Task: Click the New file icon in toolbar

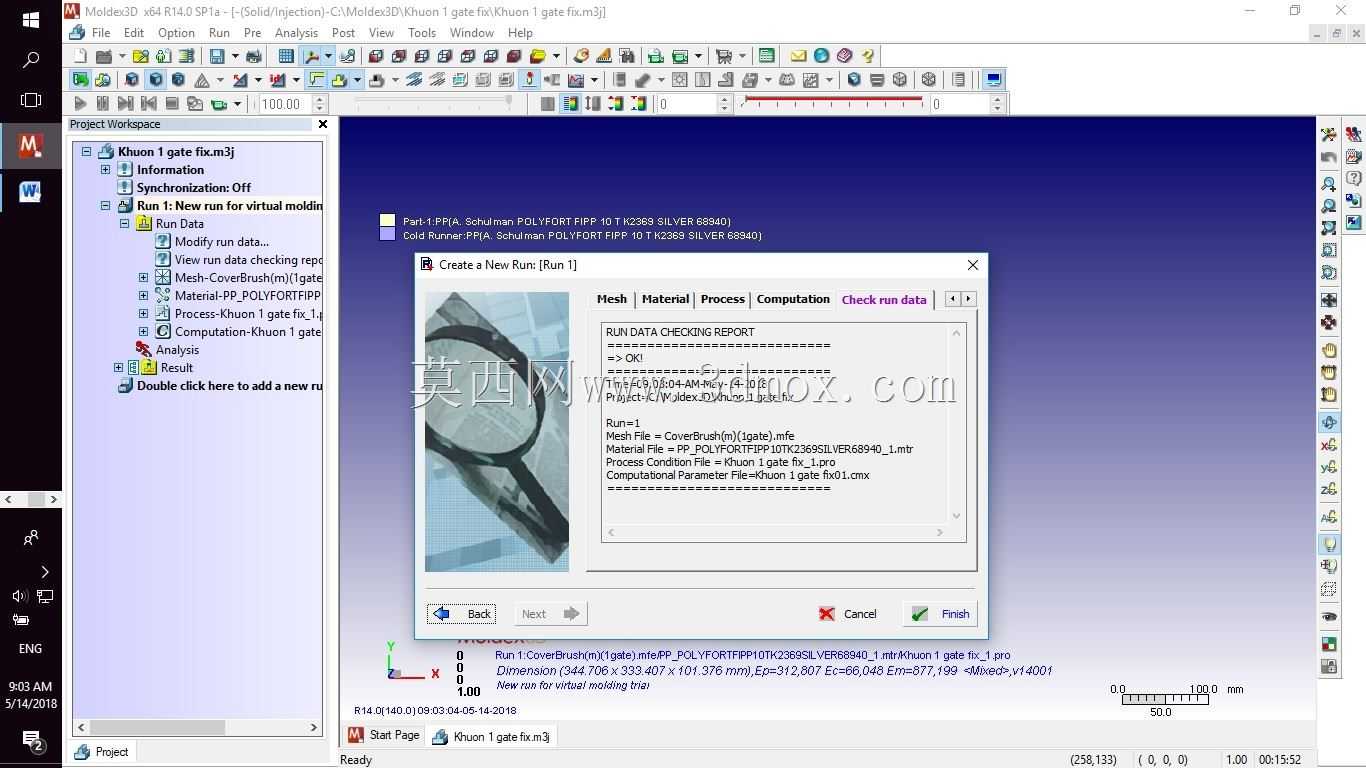Action: coord(81,56)
